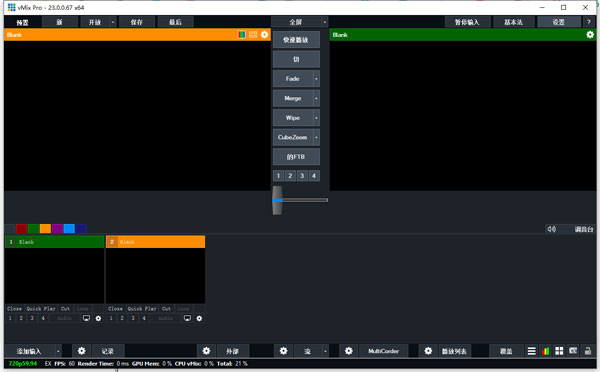
Task: Open Output window settings gear
Action: (590, 35)
